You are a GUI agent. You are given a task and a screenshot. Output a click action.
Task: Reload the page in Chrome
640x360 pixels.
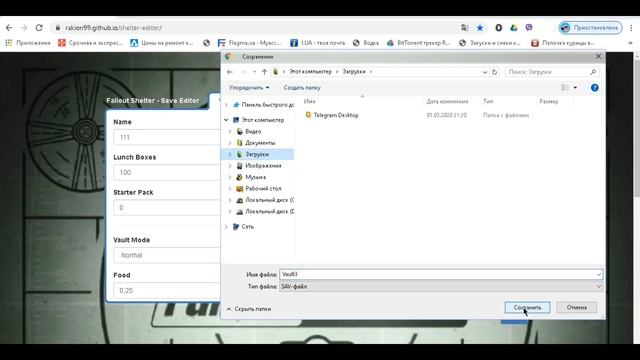(39, 28)
